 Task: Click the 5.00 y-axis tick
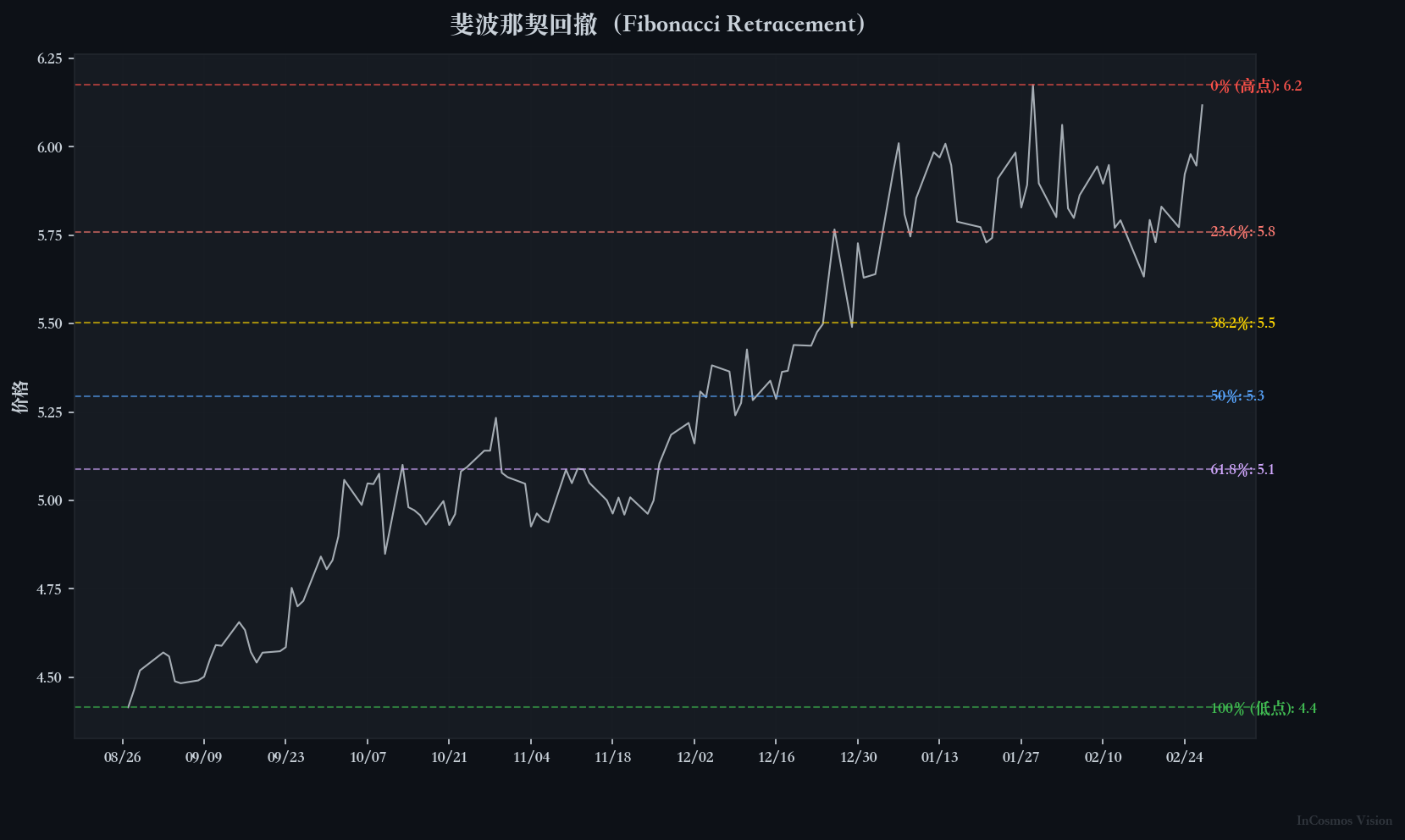(x=50, y=500)
